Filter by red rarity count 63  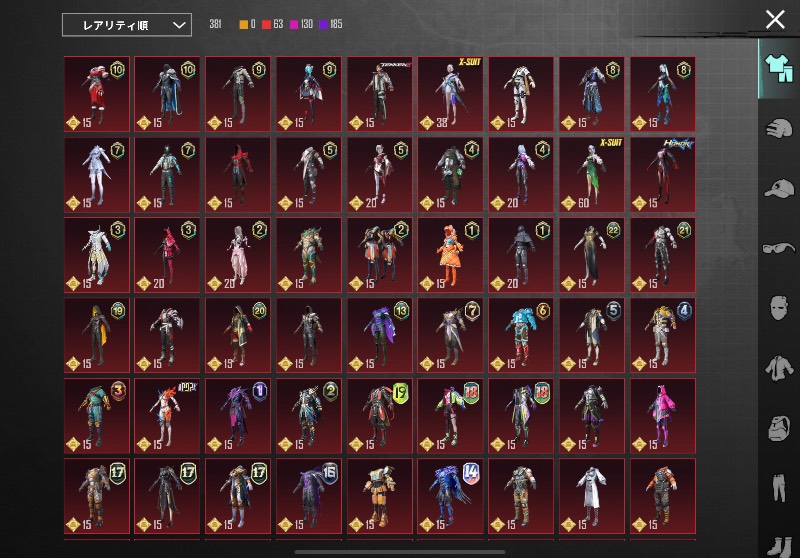click(272, 24)
